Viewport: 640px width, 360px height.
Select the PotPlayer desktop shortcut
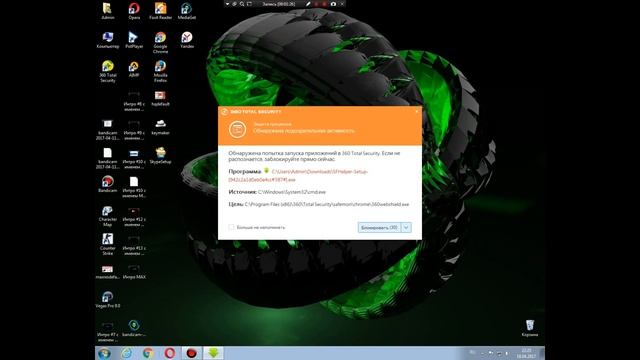tap(134, 40)
